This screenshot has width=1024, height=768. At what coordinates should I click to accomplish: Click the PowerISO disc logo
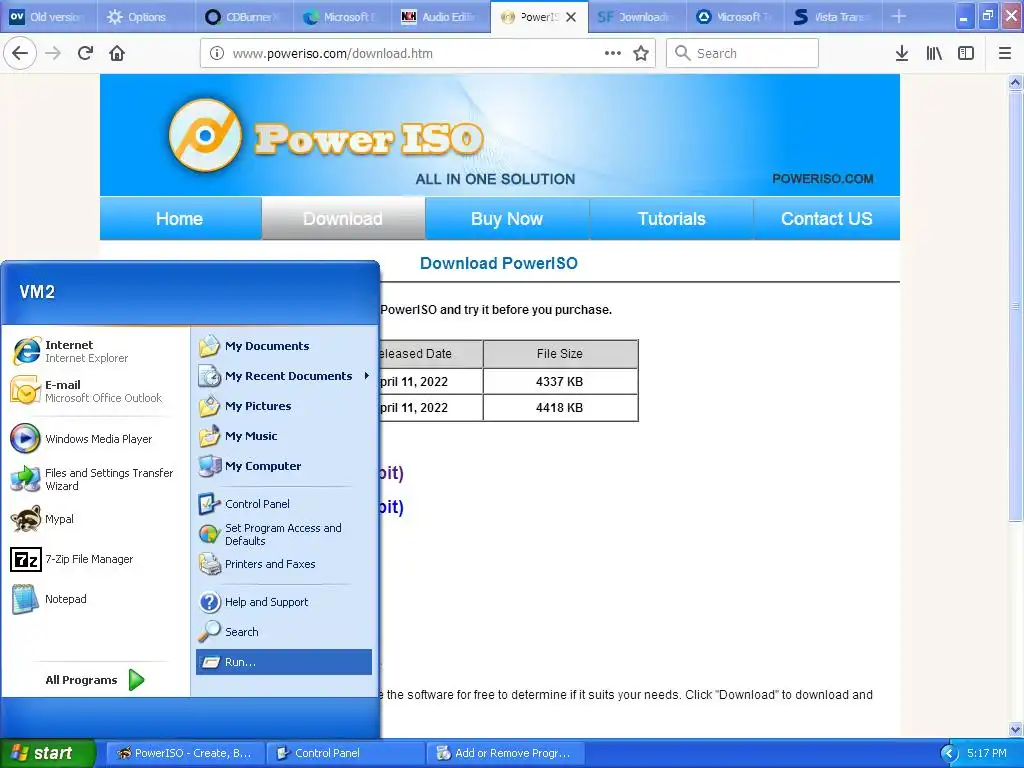[x=205, y=135]
